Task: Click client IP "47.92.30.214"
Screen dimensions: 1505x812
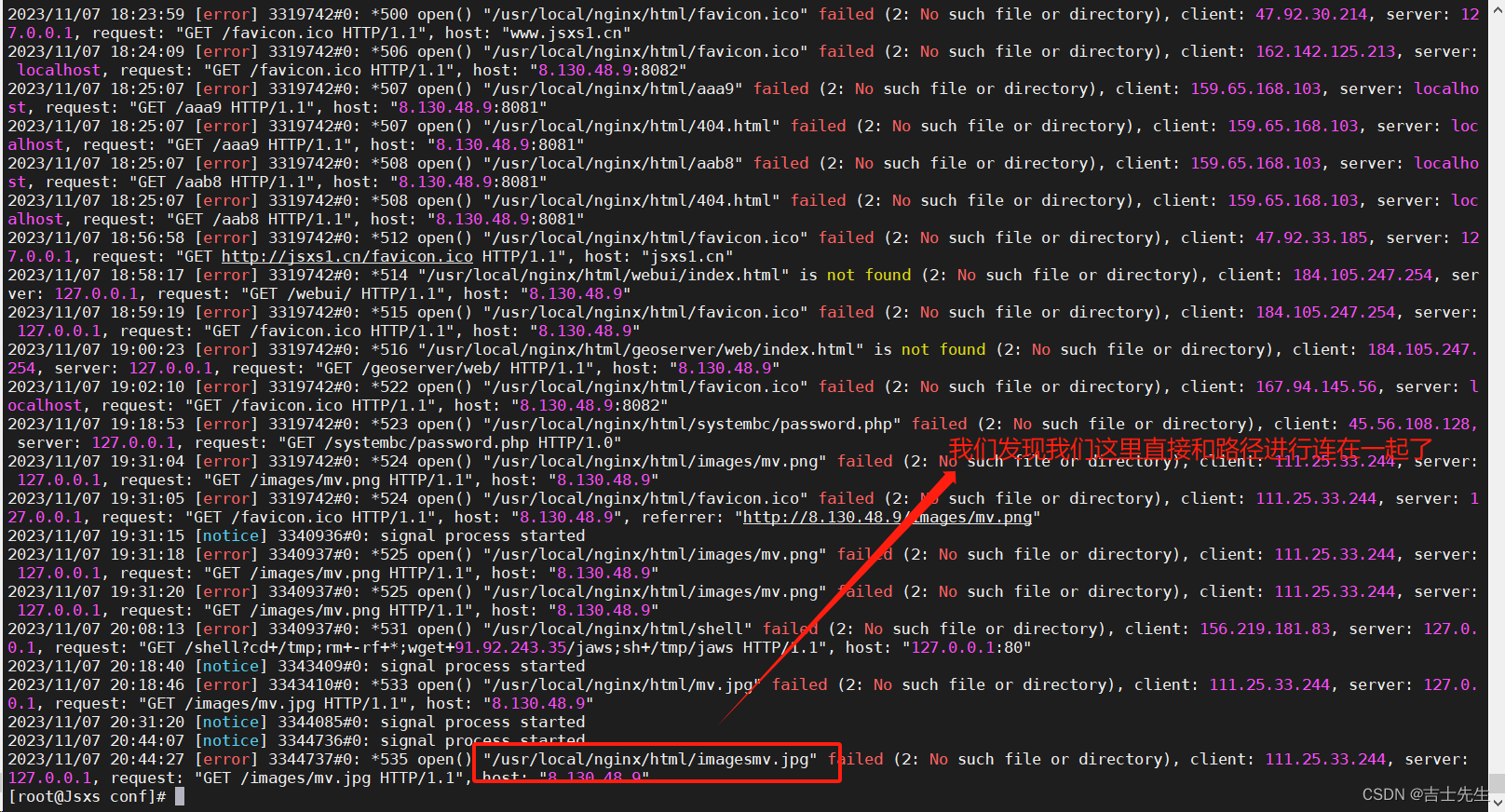Action: pos(1311,14)
